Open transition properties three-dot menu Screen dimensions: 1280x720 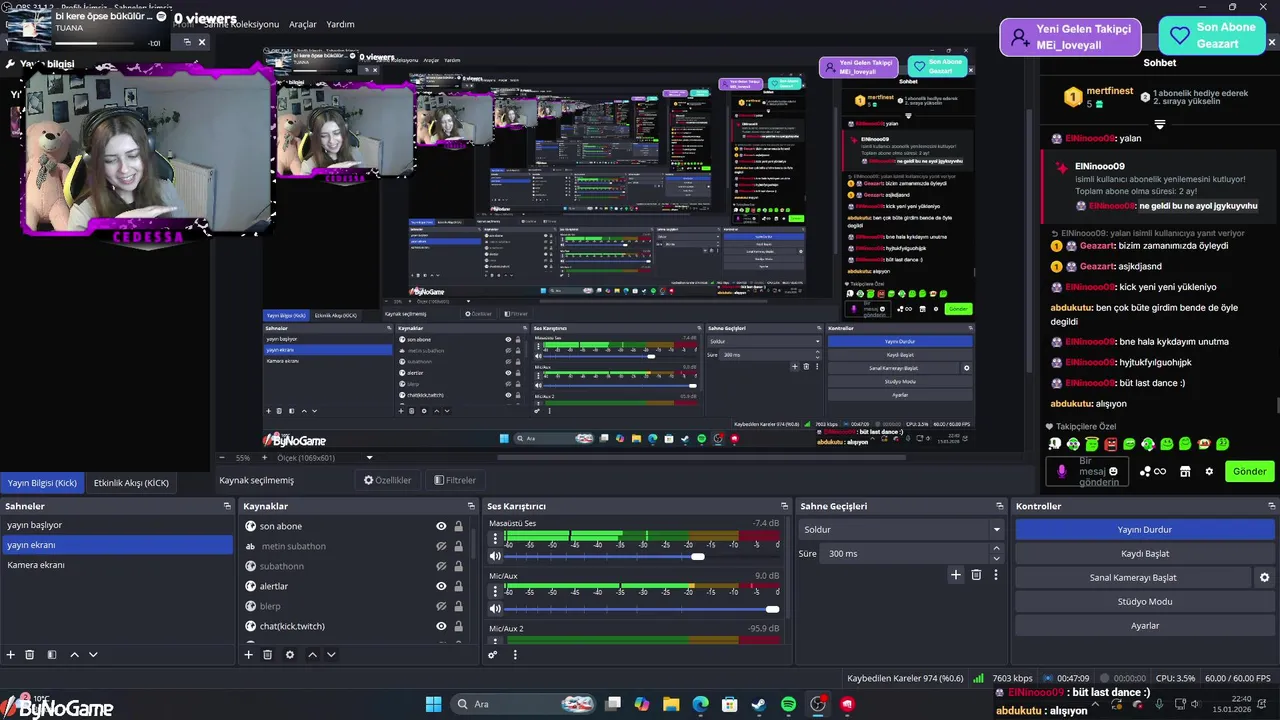click(x=996, y=575)
